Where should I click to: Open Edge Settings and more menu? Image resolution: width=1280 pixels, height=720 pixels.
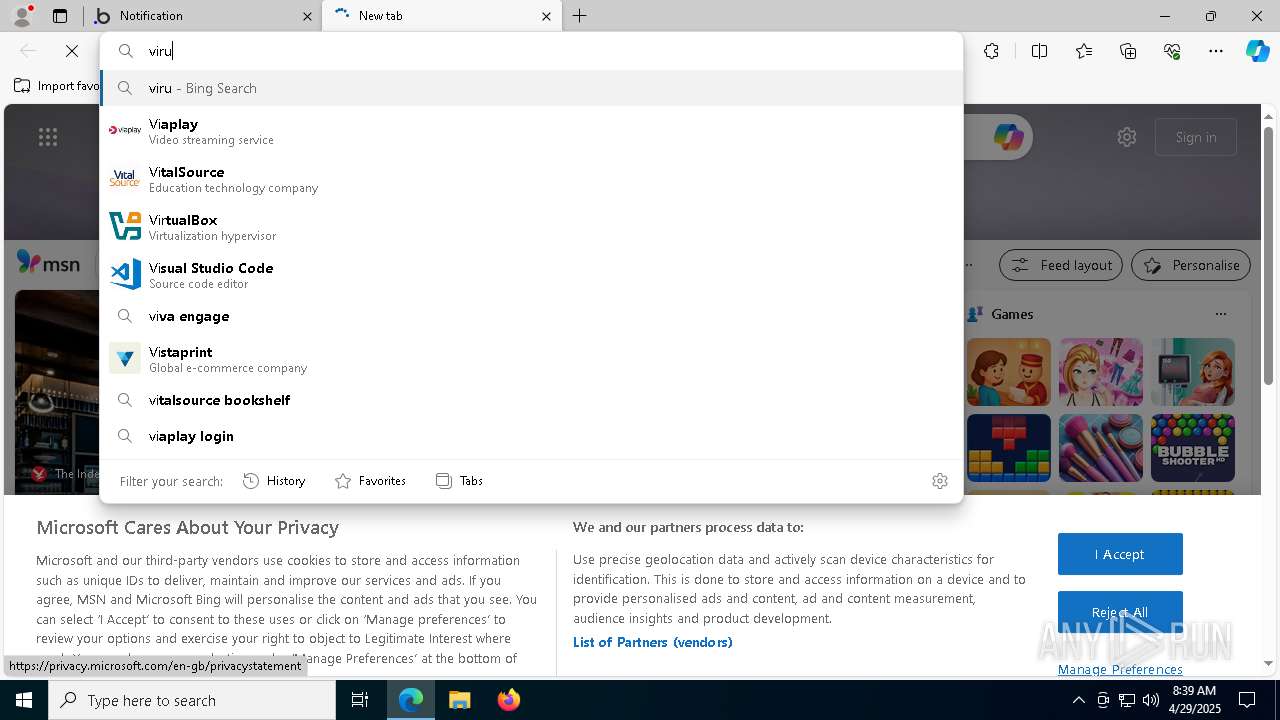point(1216,51)
